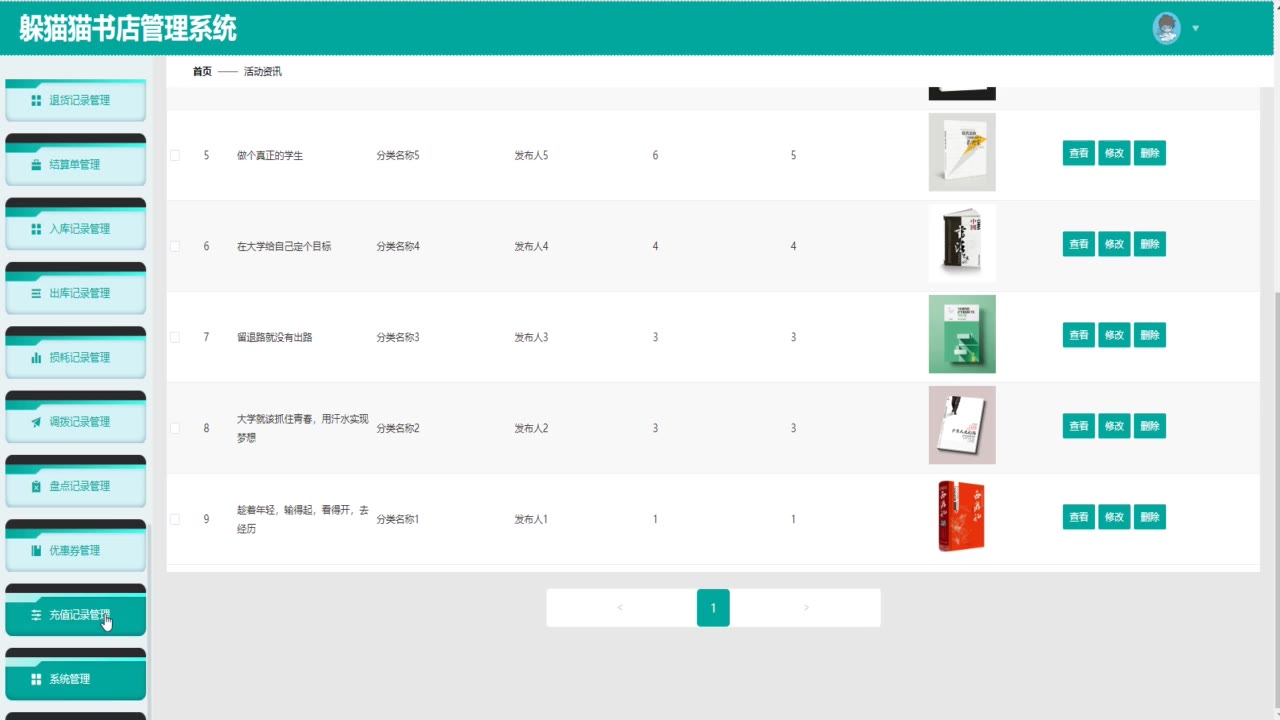
Task: Go to the next page with the right arrow
Action: pyautogui.click(x=806, y=608)
